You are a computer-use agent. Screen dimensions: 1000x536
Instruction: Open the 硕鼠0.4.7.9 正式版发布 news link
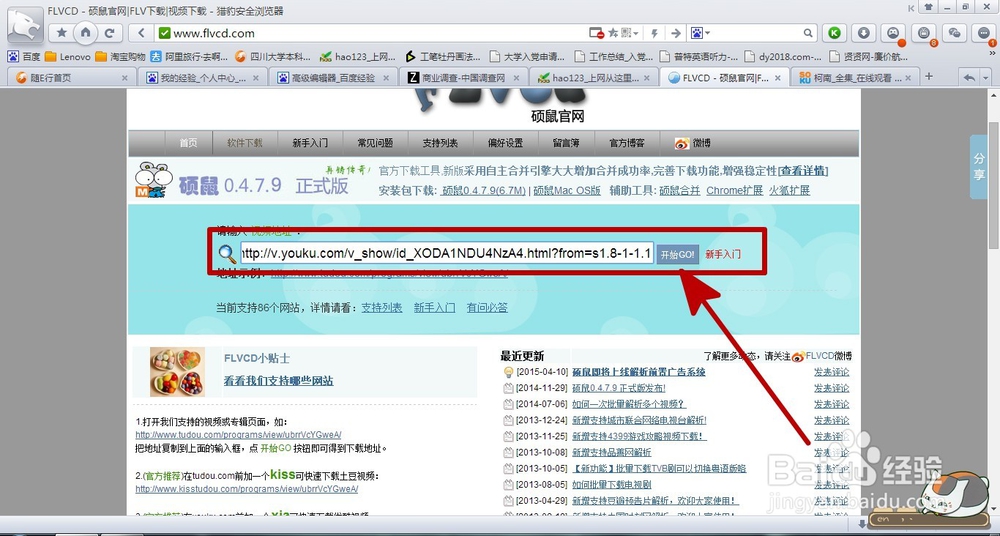tap(619, 388)
